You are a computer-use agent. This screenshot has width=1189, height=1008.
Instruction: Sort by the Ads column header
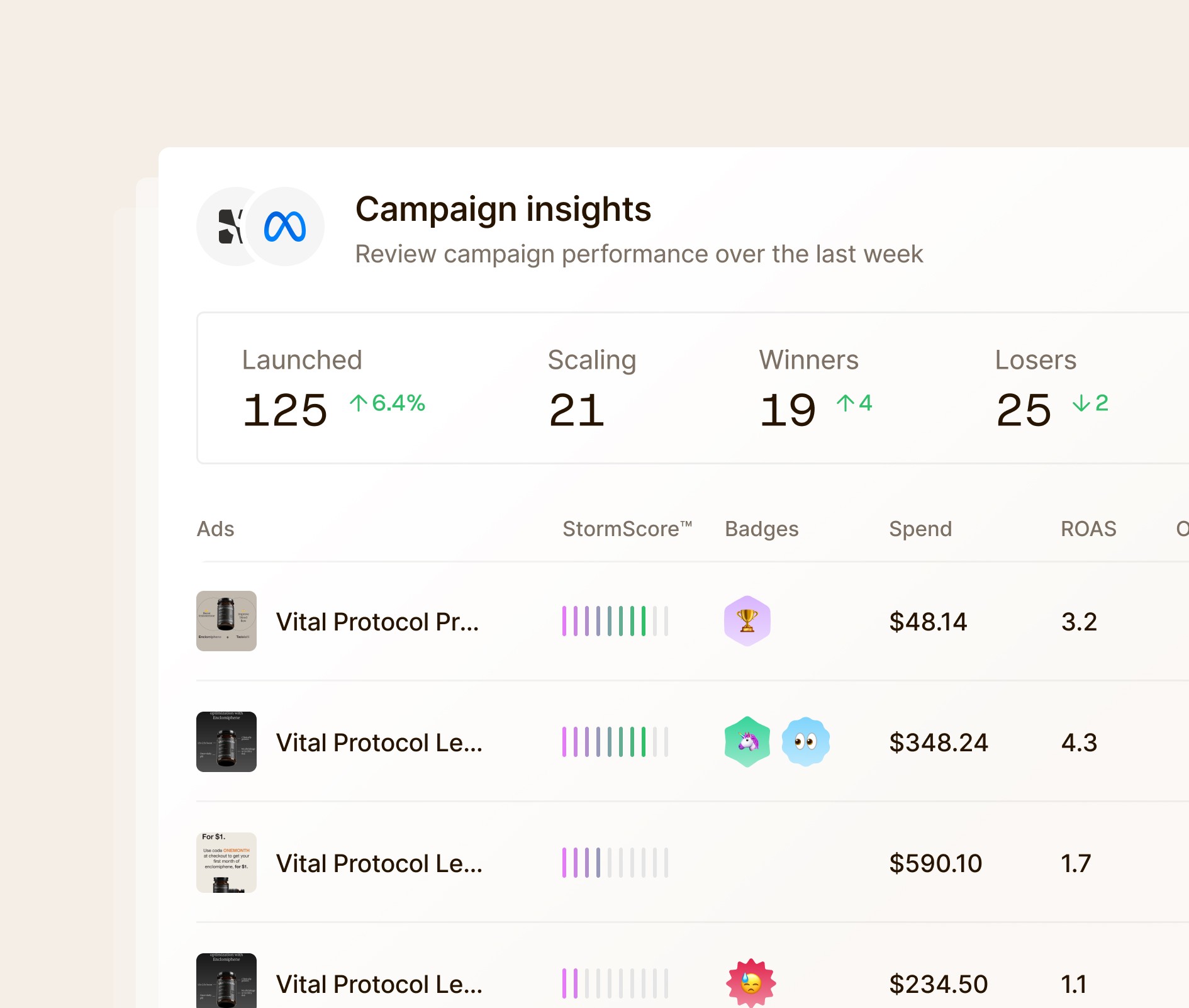216,529
